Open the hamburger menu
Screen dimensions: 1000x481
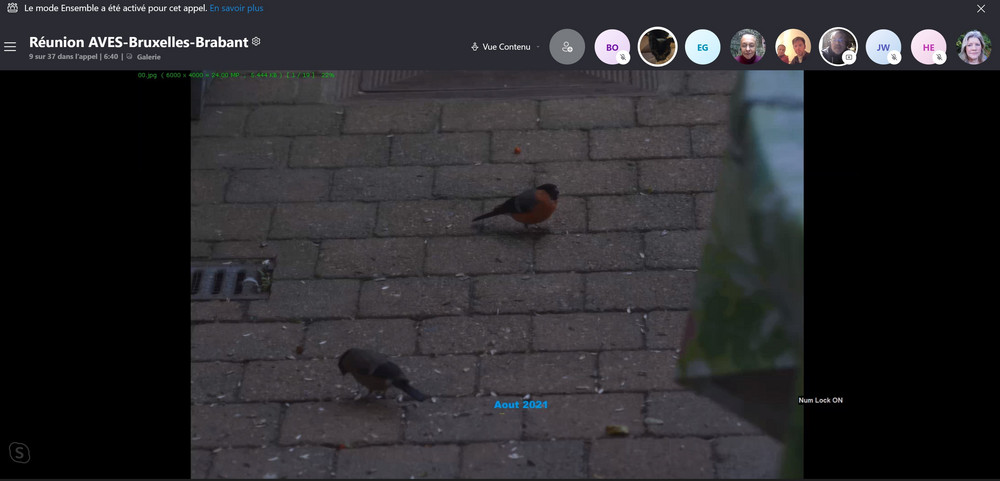(x=10, y=47)
